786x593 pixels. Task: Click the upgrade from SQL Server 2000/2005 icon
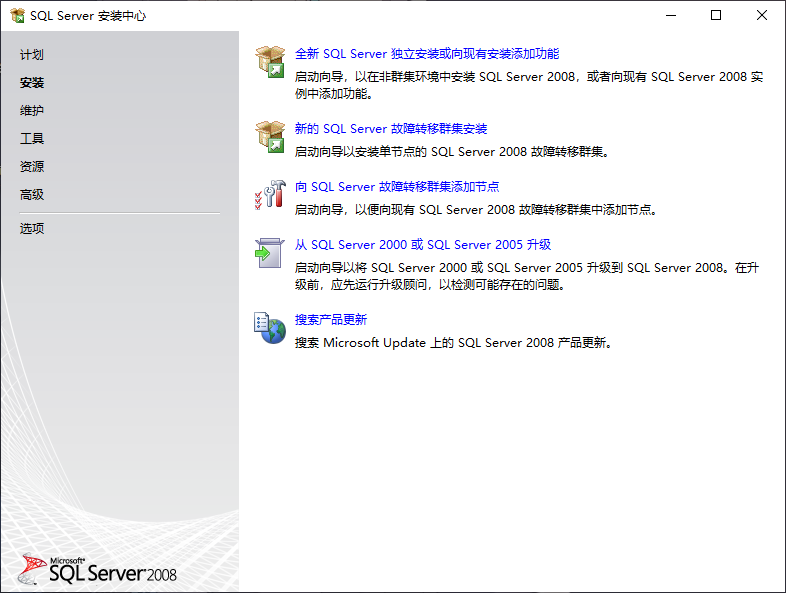click(270, 253)
